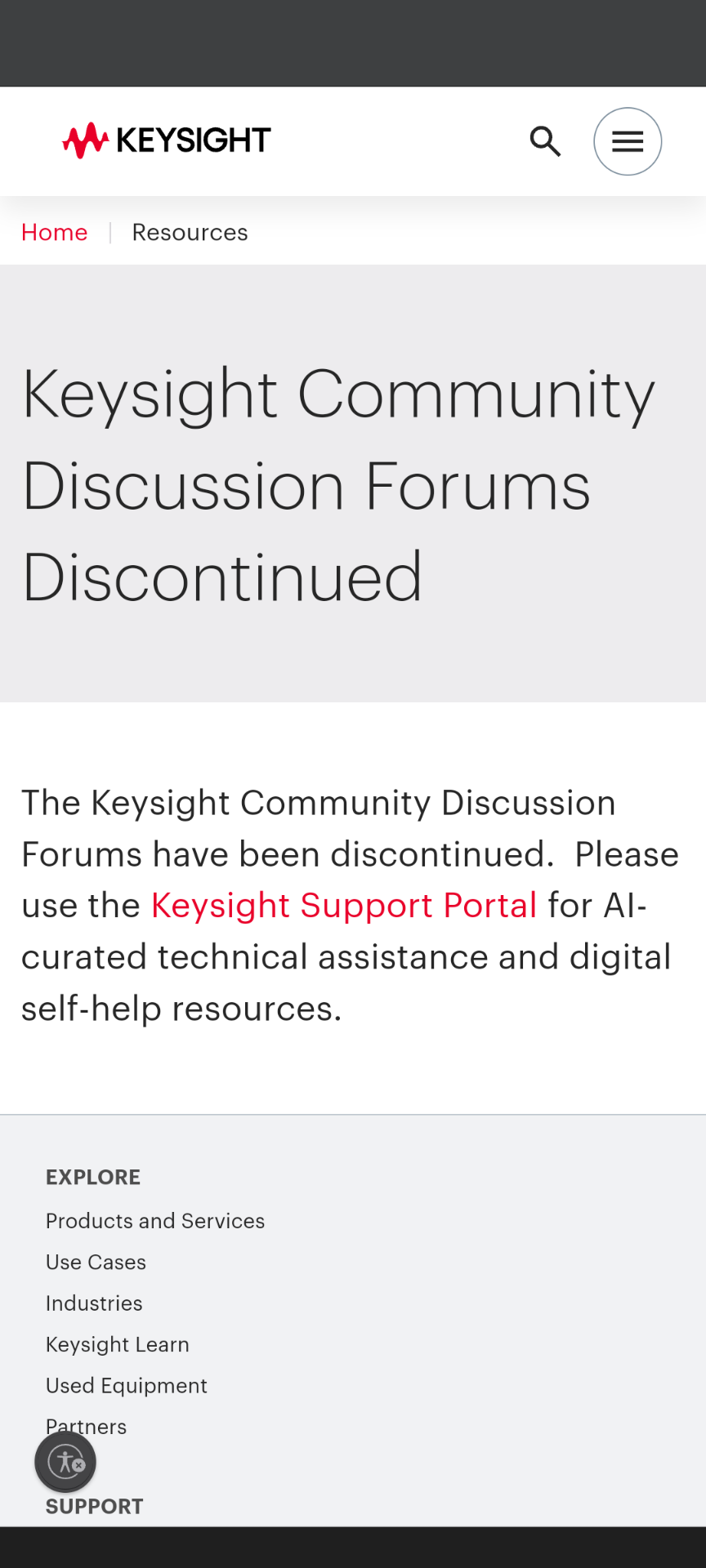Open the Keysight Support Portal link
The width and height of the screenshot is (706, 1568).
click(344, 906)
